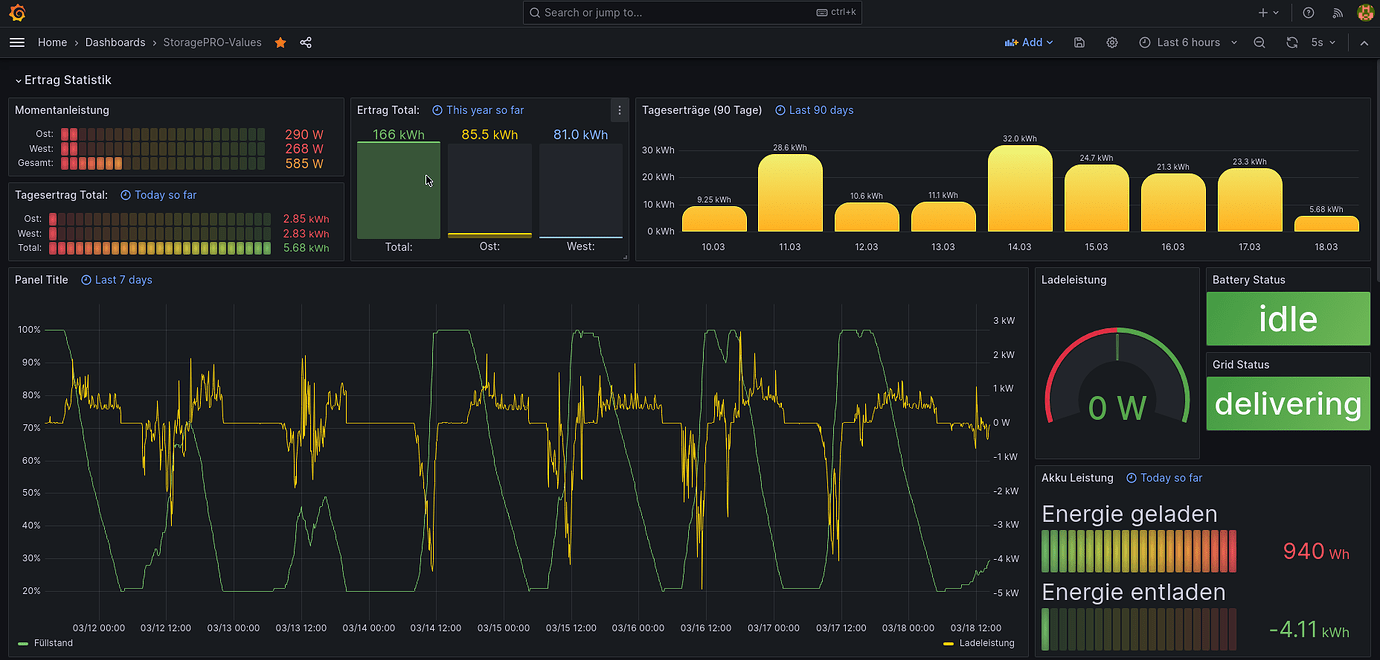Collapse the Ertrag Statistik row
Viewport: 1380px width, 660px height.
(62, 79)
